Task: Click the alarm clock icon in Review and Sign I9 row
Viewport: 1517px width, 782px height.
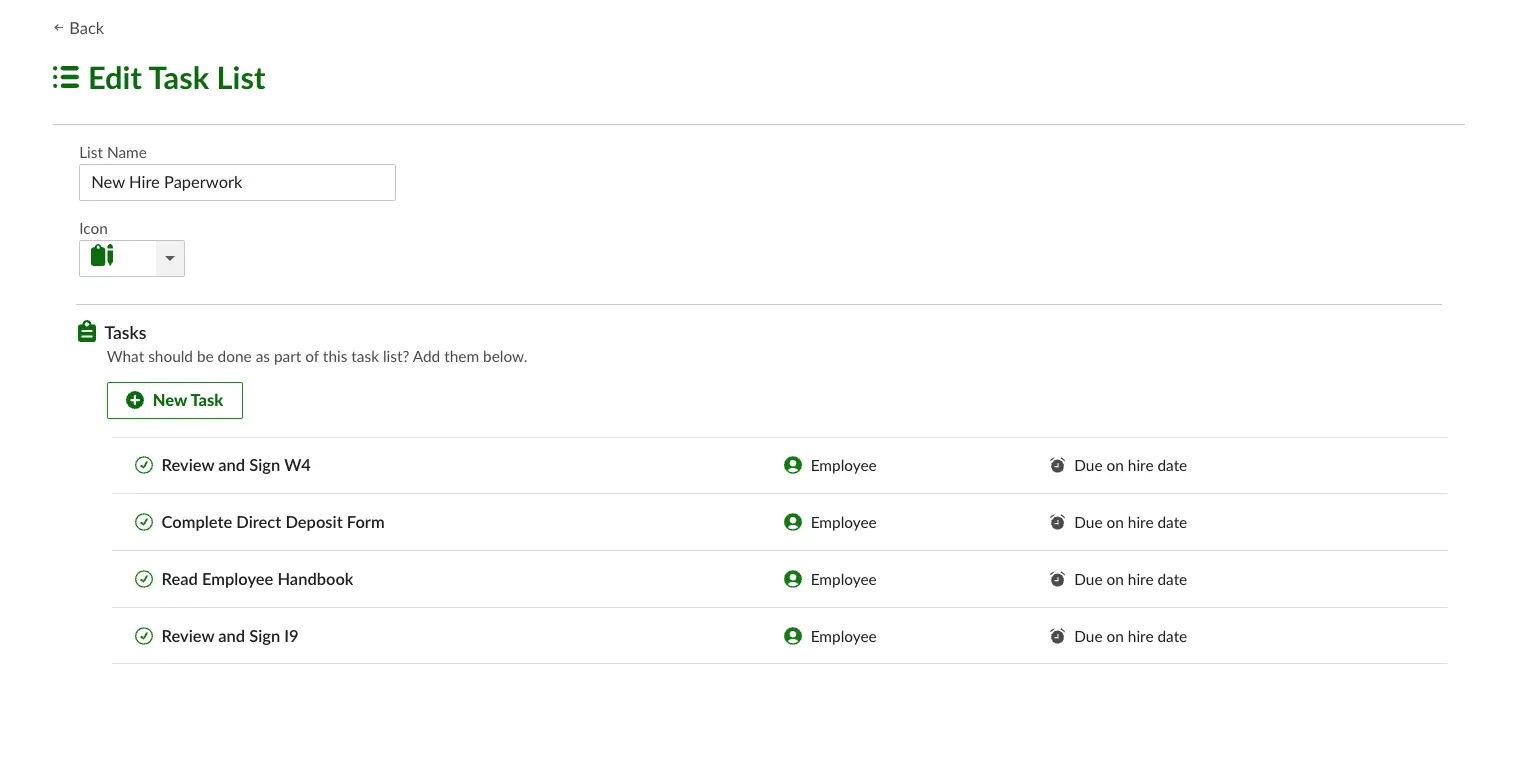Action: point(1057,636)
